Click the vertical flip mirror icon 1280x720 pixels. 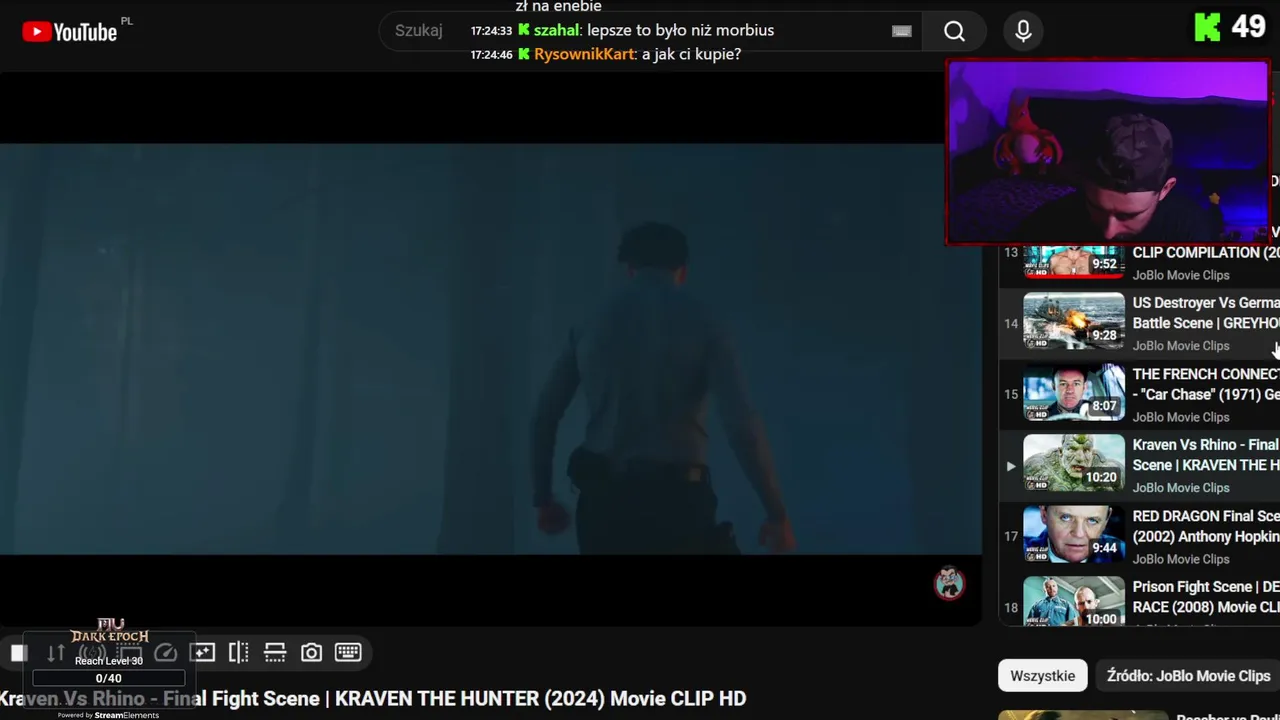click(239, 653)
